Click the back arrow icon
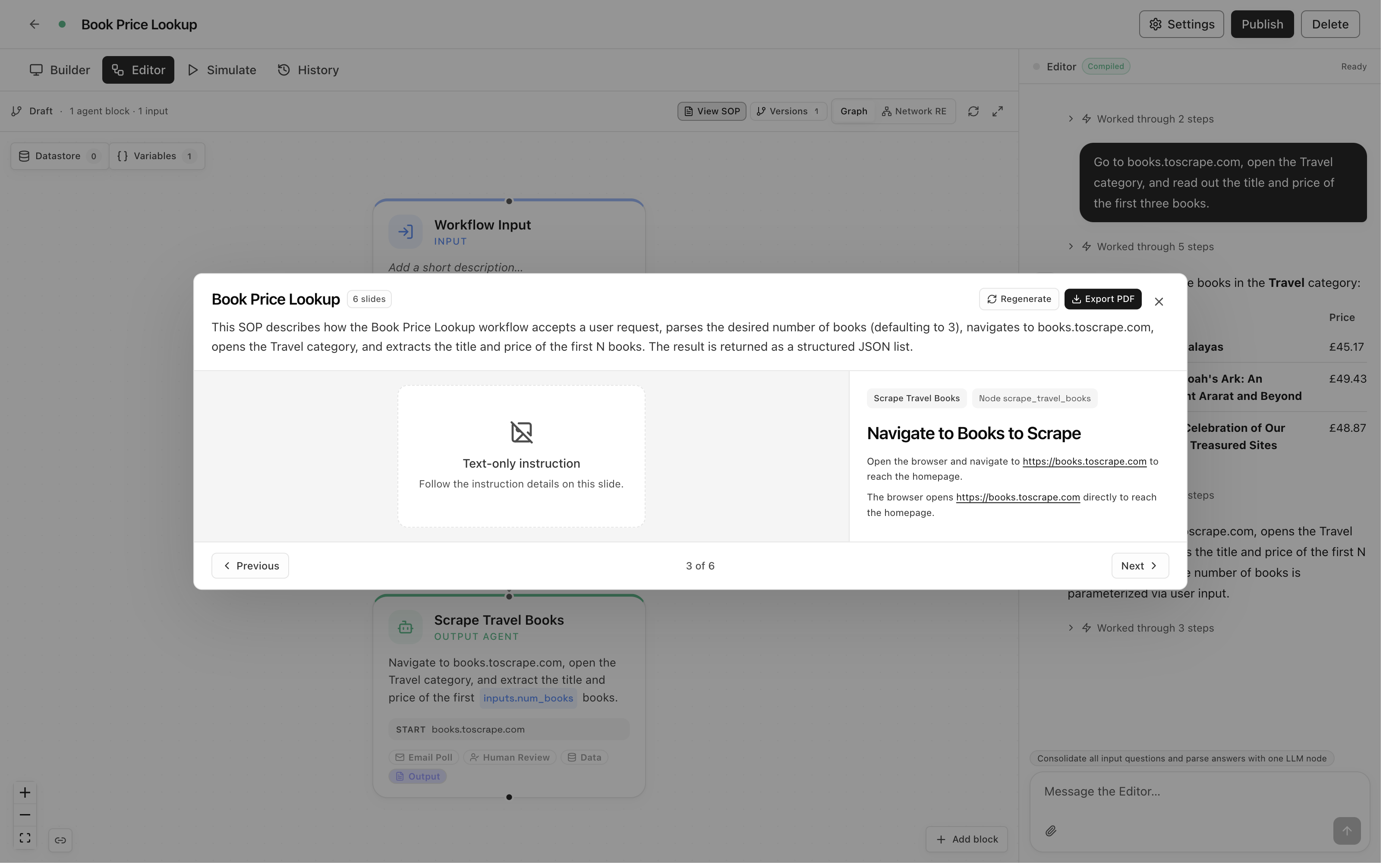Image resolution: width=1386 pixels, height=868 pixels. [35, 24]
